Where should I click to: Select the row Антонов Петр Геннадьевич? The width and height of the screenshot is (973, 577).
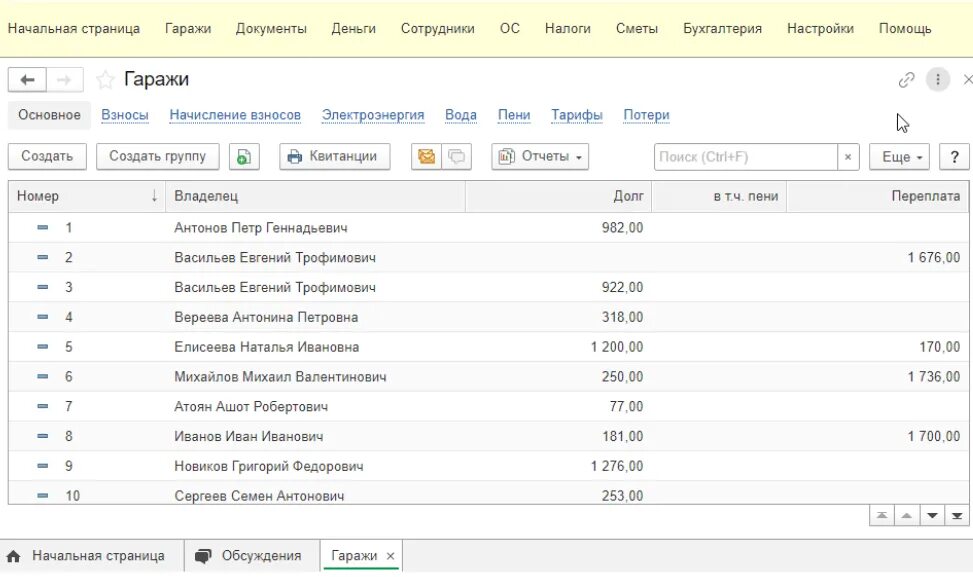(488, 228)
